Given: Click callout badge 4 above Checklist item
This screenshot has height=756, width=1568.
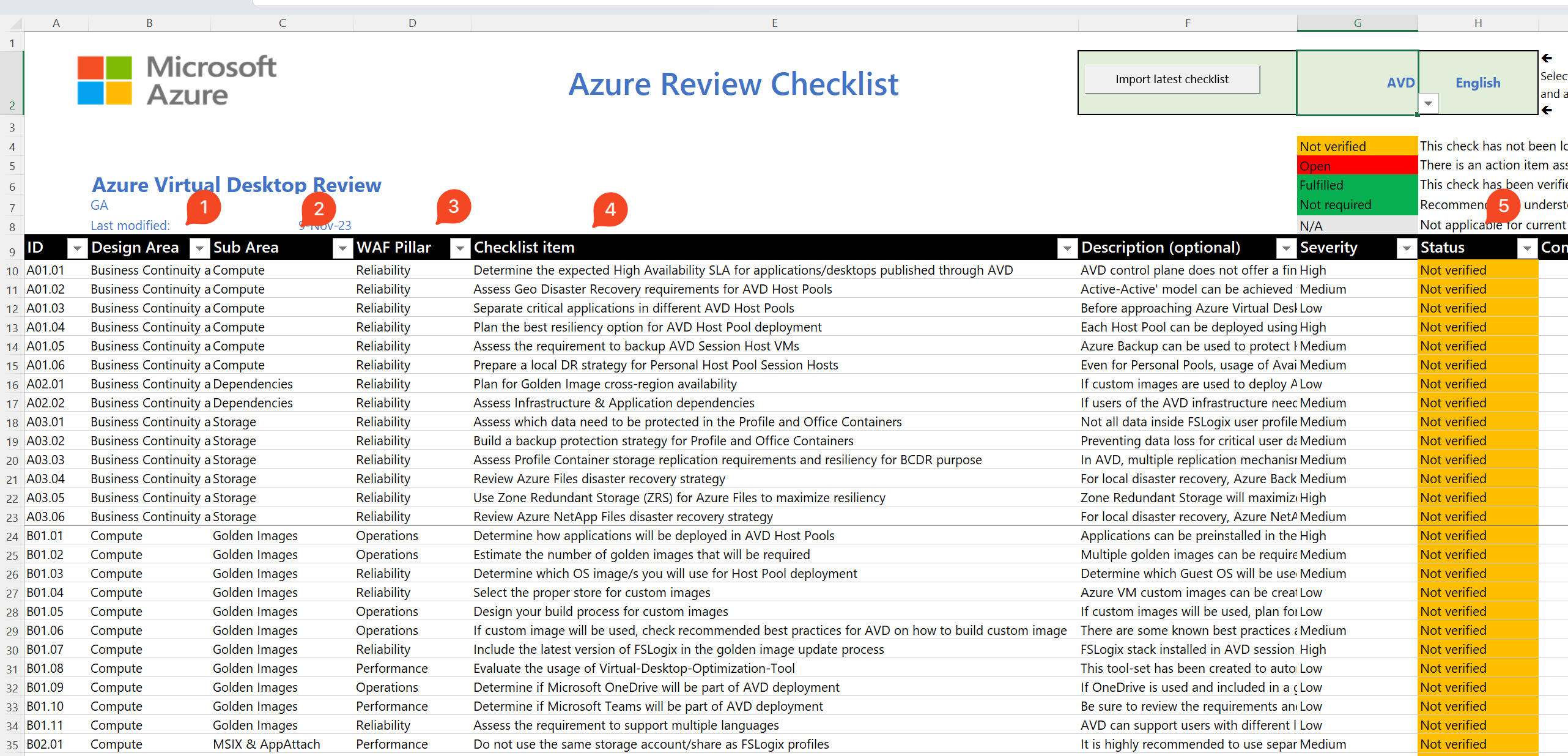Looking at the screenshot, I should 610,210.
